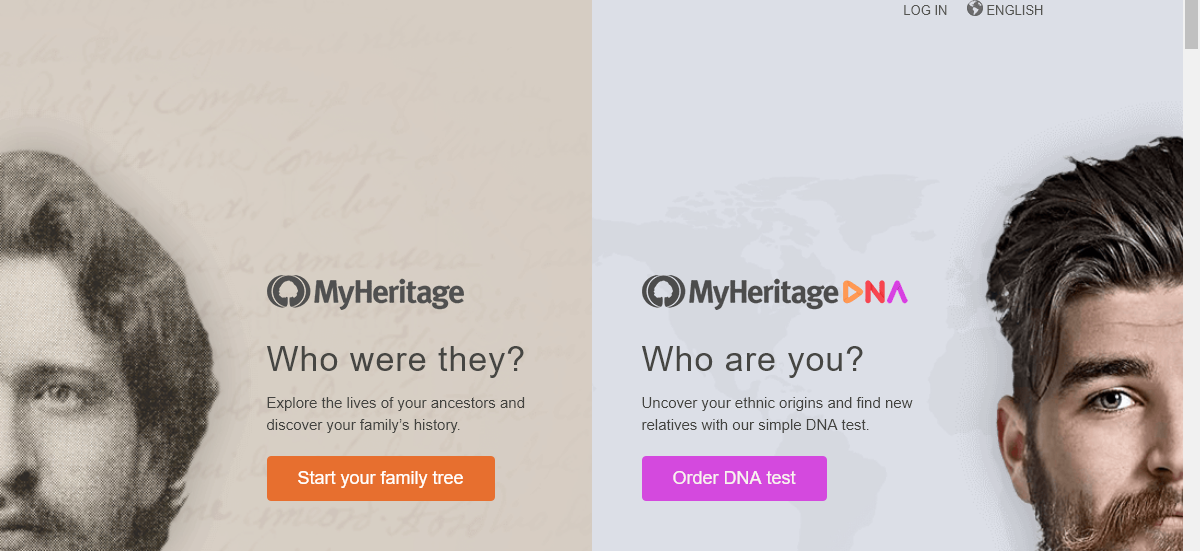
Task: Click the MyHeritage wordmark in DNA logo
Action: coord(763,293)
